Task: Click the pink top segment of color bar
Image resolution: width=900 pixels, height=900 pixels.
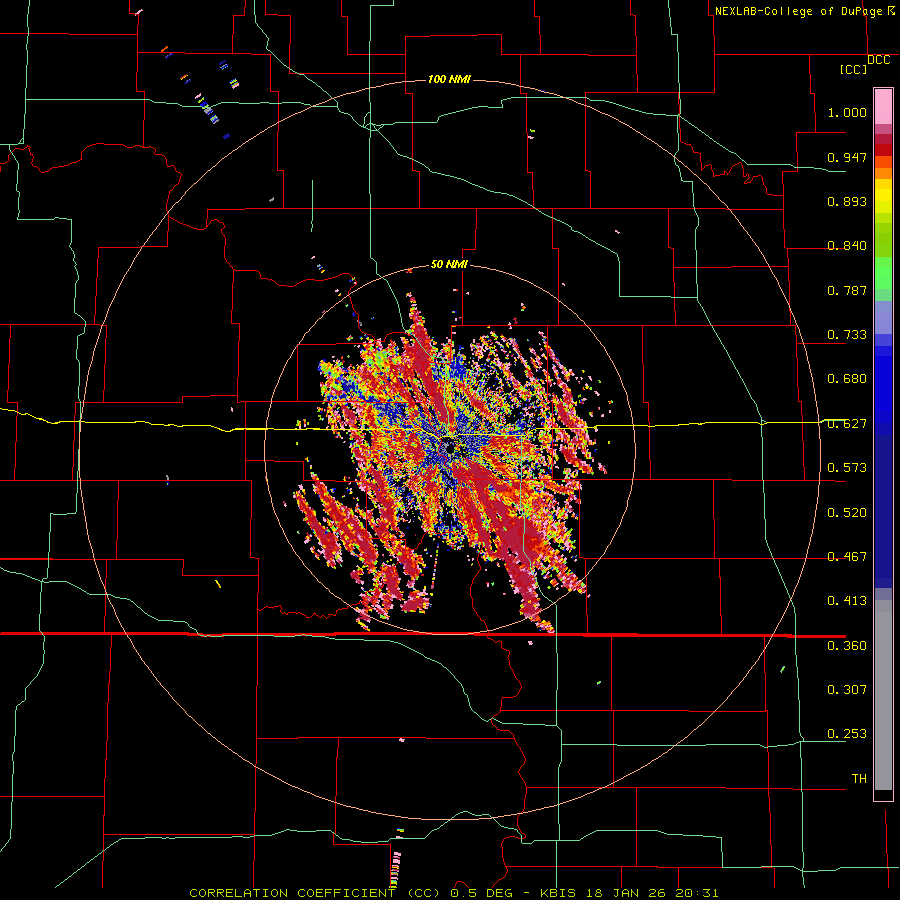Action: (883, 107)
